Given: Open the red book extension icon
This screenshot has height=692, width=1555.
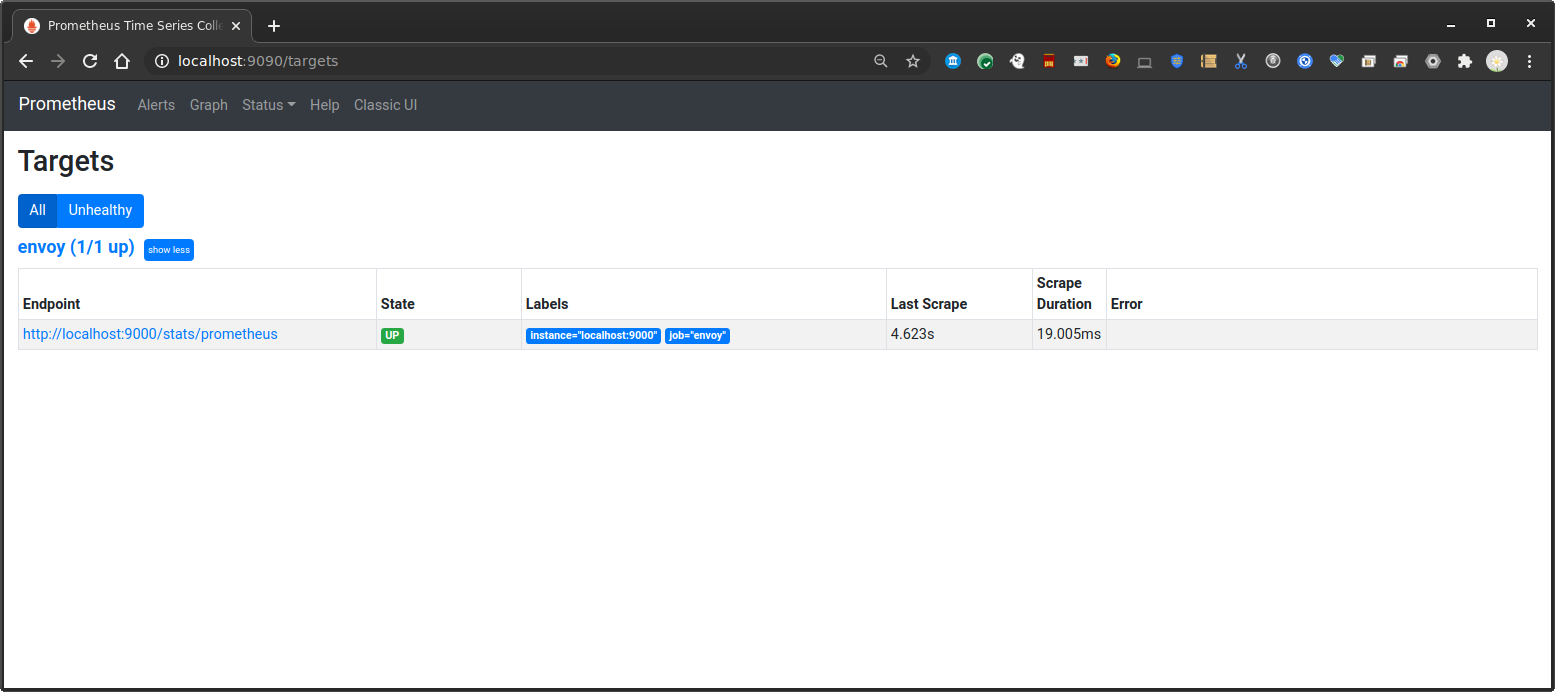Looking at the screenshot, I should [x=1049, y=61].
